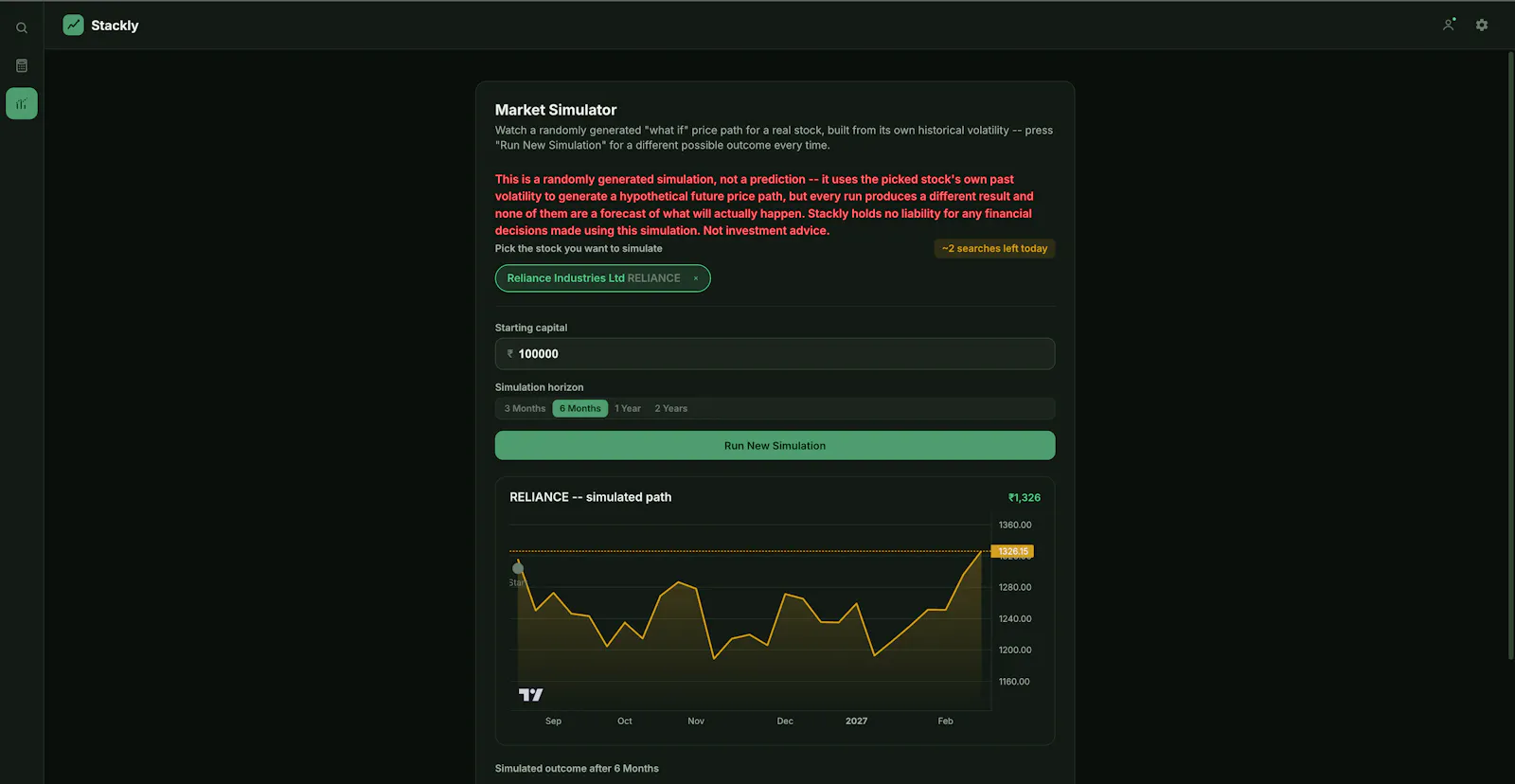
Task: Click the red simulation disclaimer text
Action: [765, 205]
